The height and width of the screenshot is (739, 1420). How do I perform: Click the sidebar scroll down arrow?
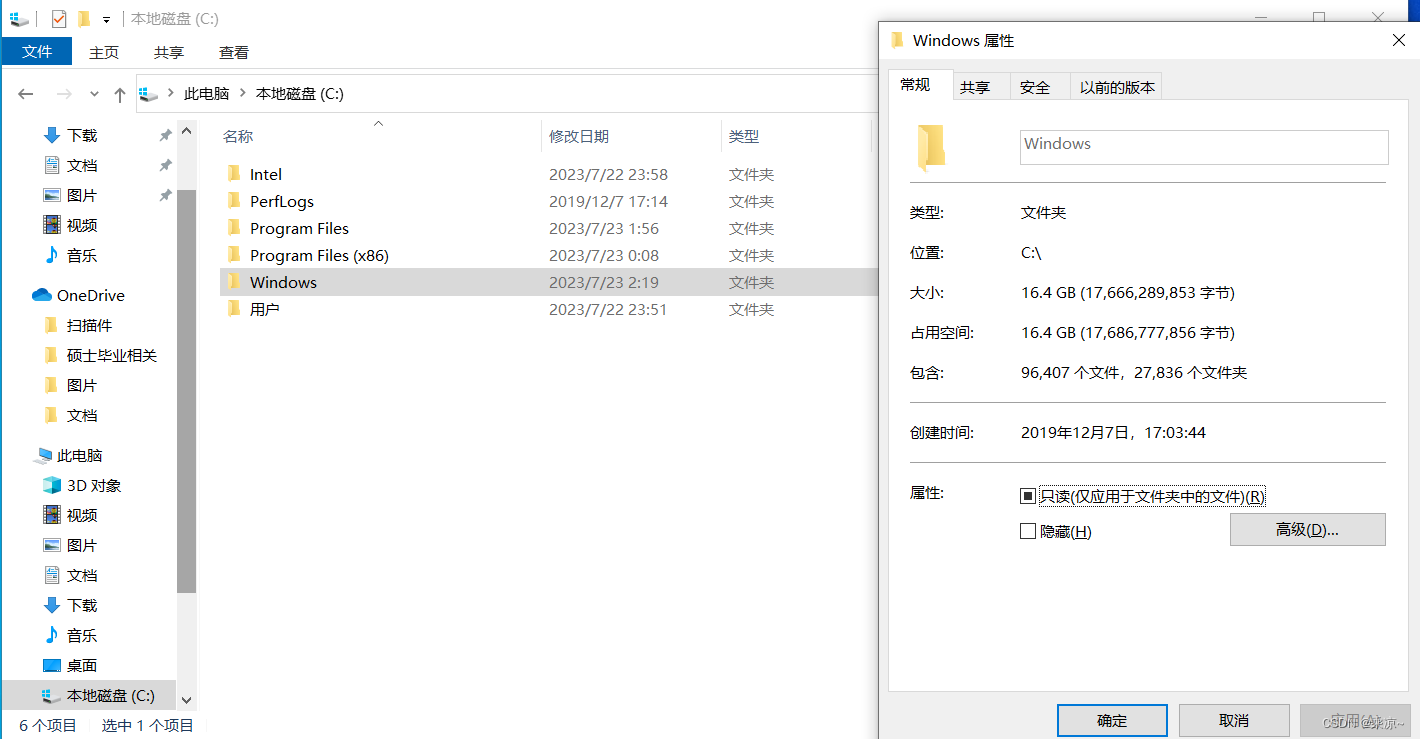[186, 700]
